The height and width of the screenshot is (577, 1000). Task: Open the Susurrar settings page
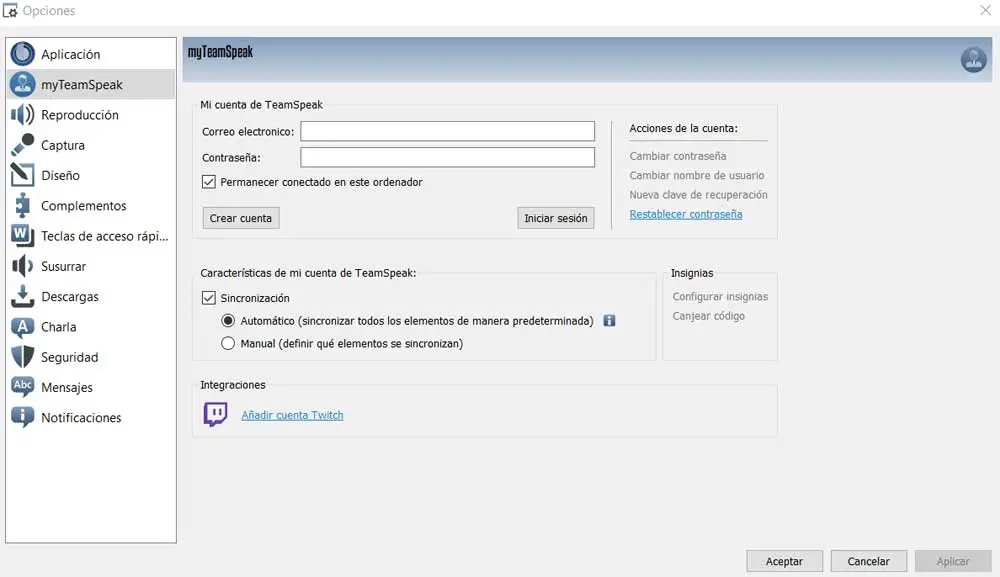pyautogui.click(x=91, y=266)
